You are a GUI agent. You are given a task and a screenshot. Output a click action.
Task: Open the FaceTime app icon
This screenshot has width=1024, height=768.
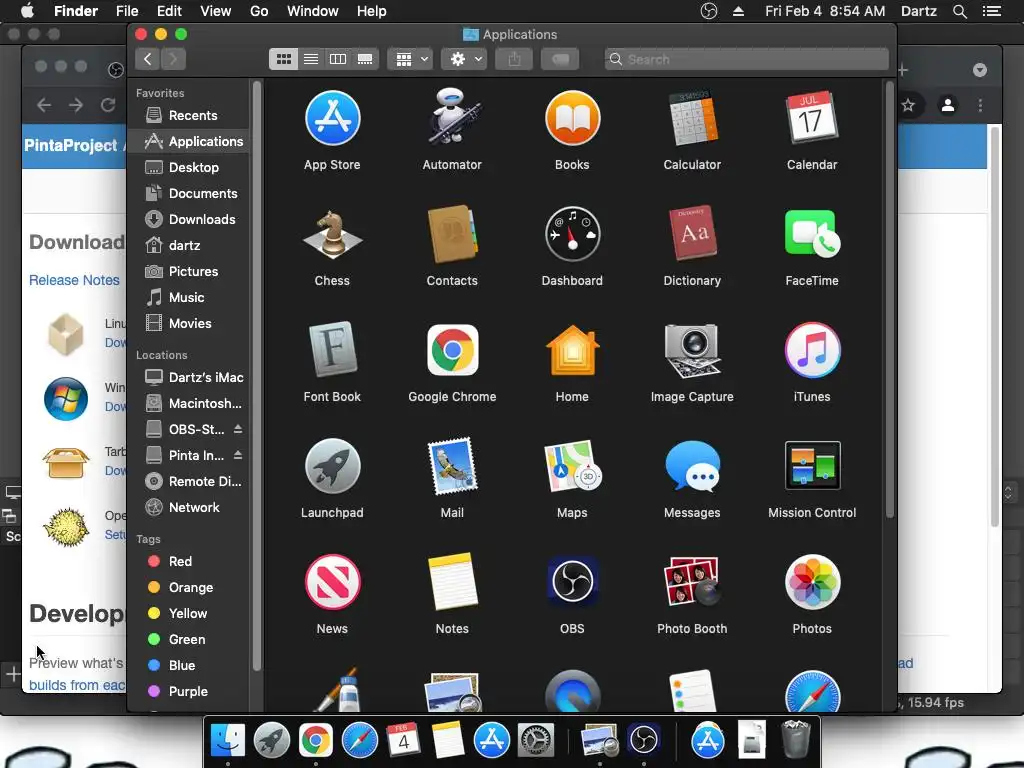(812, 234)
